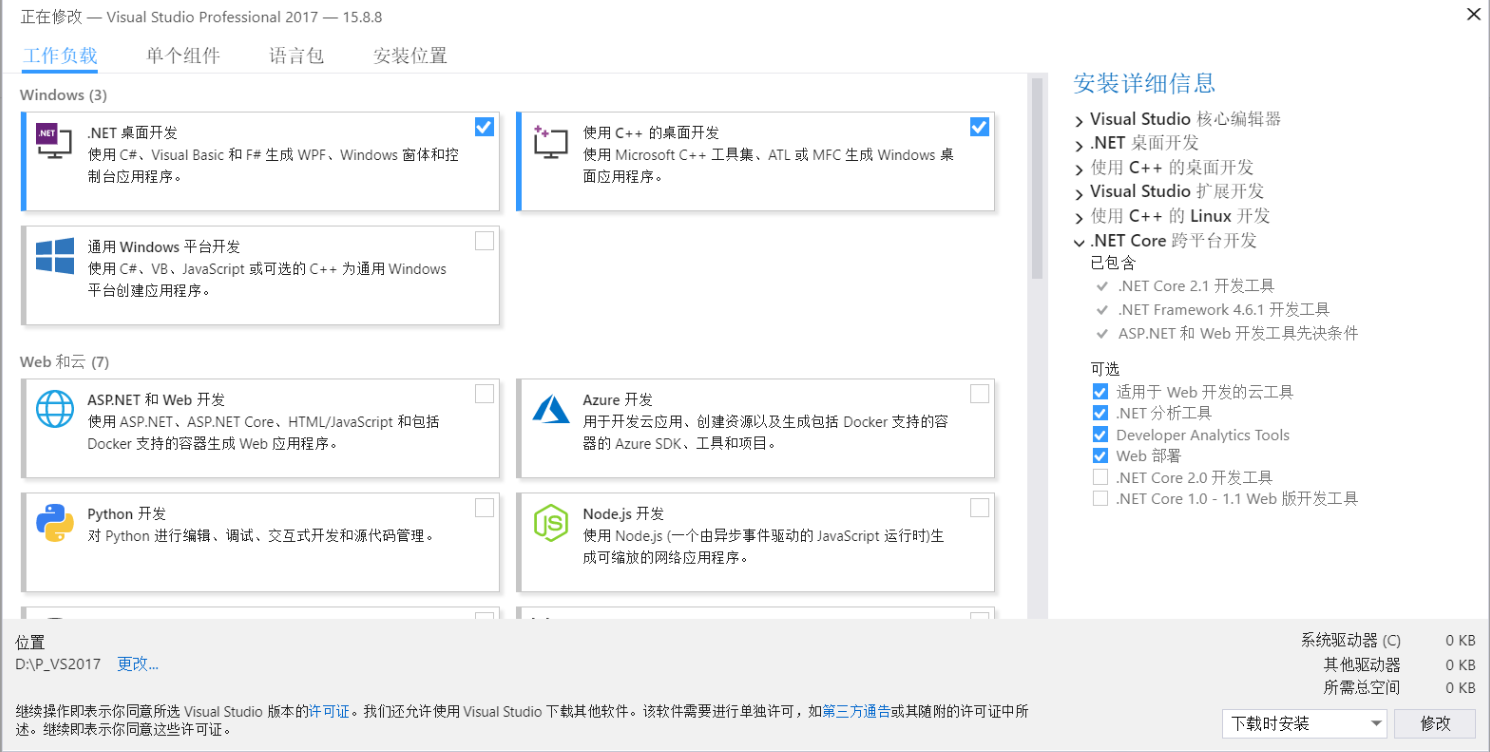Open the 单个组件 tab
The height and width of the screenshot is (752, 1490).
pyautogui.click(x=183, y=56)
